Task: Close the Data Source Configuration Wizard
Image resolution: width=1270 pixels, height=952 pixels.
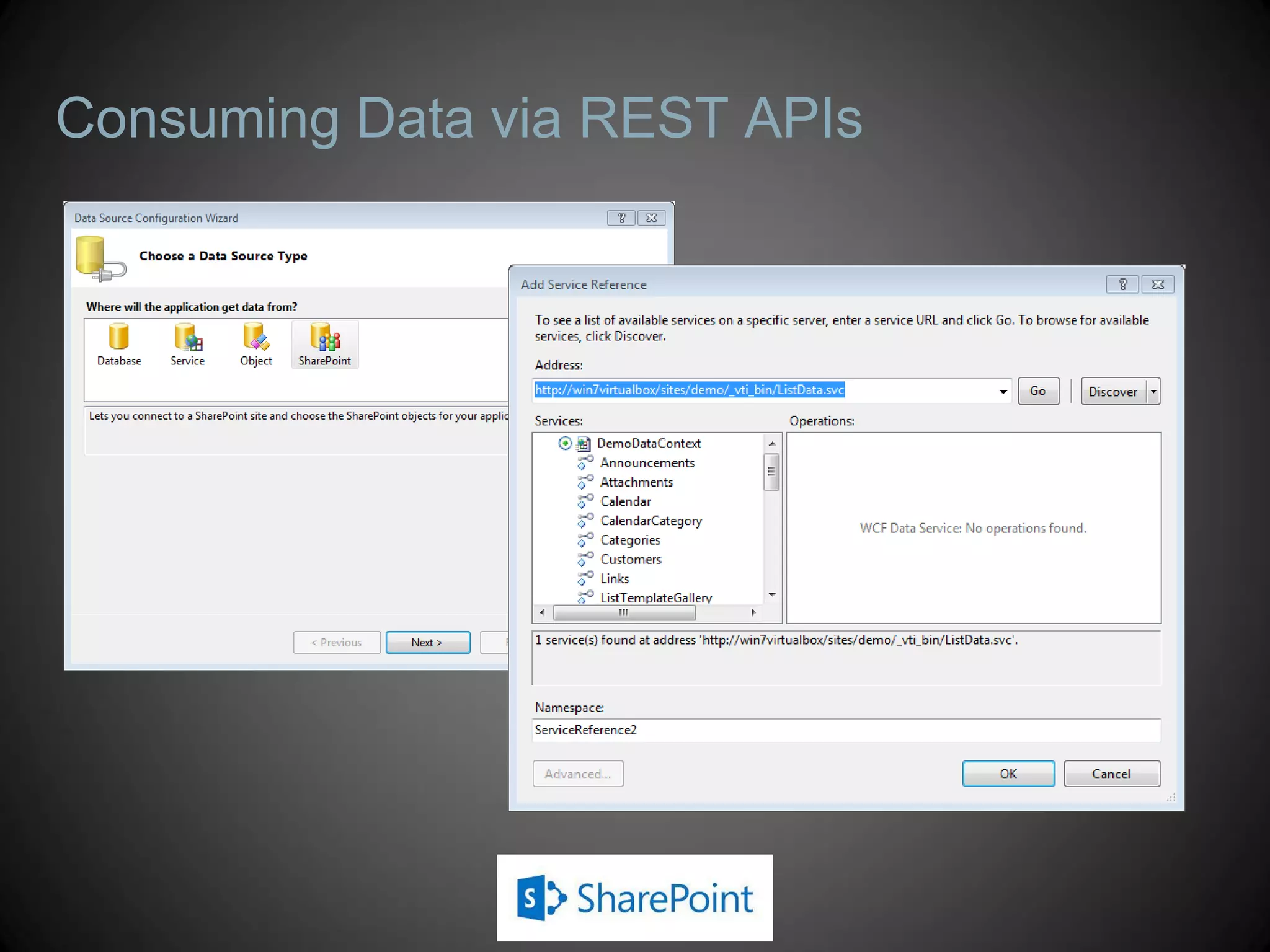Action: (651, 218)
